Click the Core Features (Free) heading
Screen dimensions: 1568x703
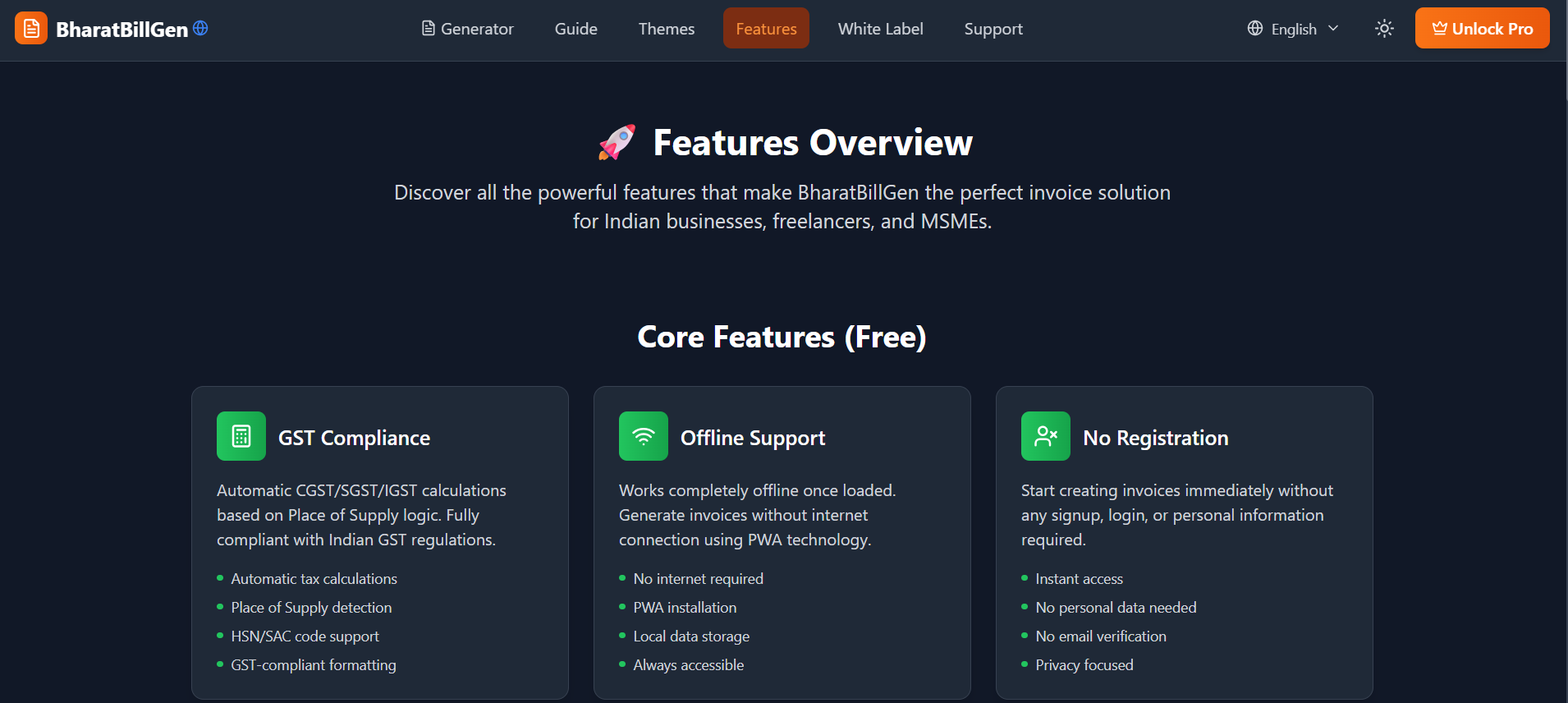click(x=782, y=337)
